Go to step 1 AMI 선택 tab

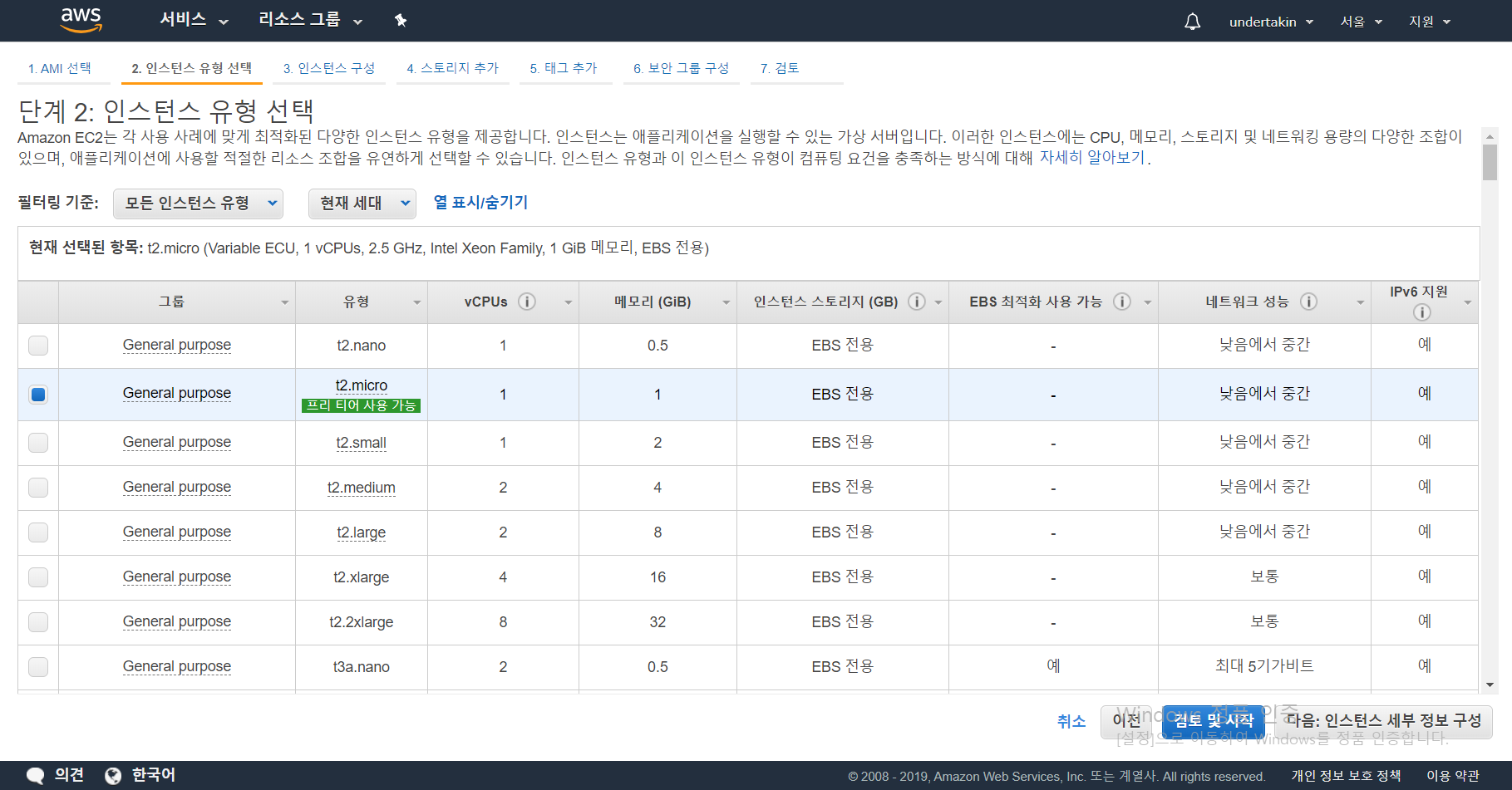[60, 68]
